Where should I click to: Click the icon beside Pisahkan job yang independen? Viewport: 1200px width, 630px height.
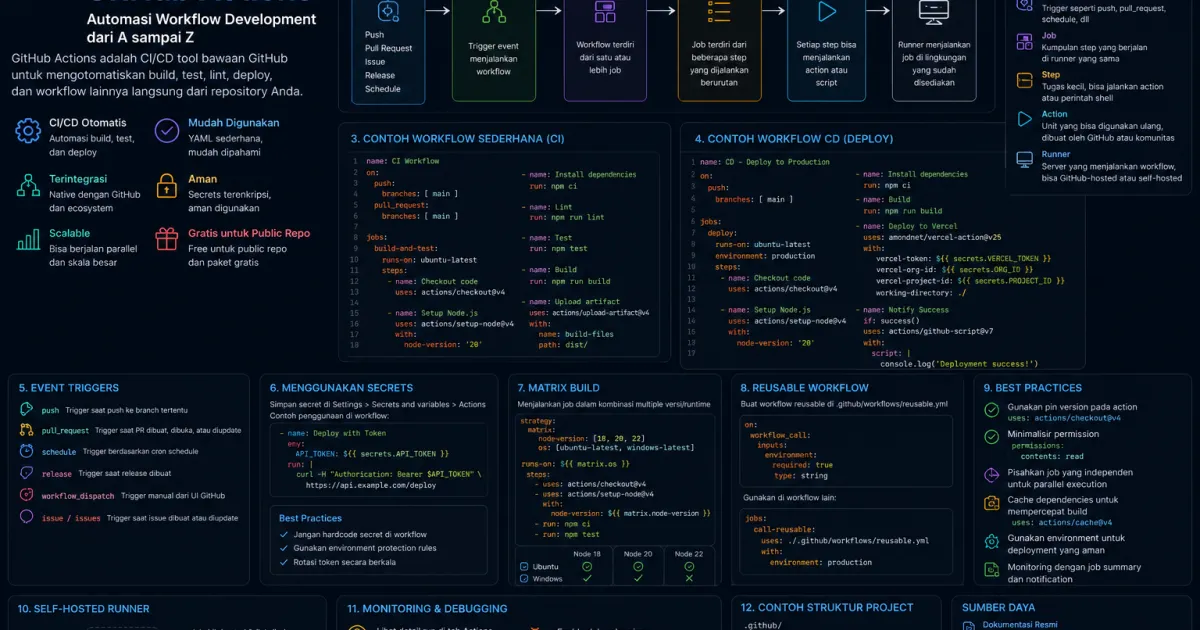pyautogui.click(x=991, y=476)
